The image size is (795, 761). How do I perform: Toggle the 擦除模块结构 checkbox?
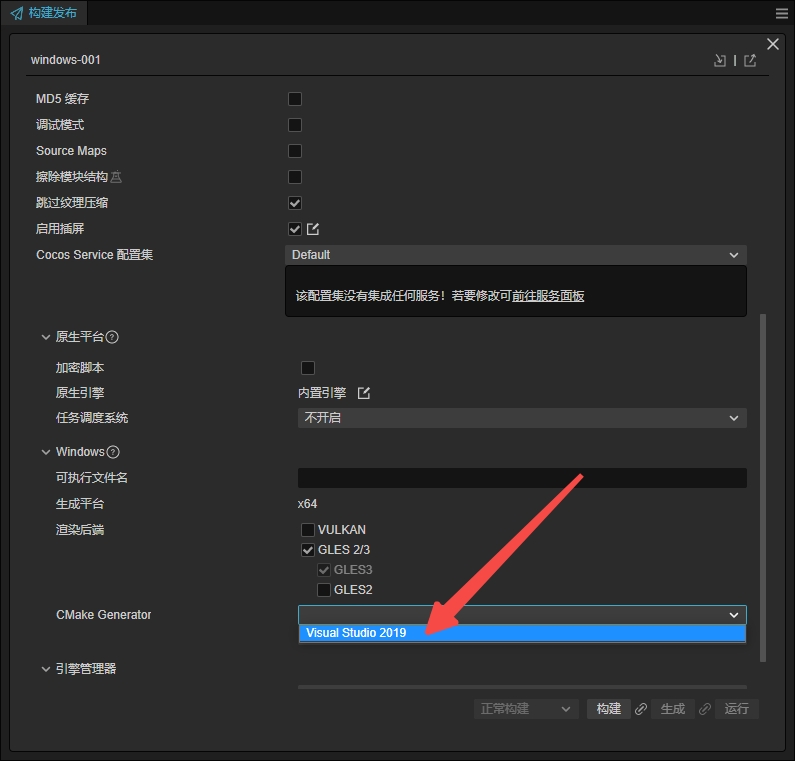click(x=295, y=177)
